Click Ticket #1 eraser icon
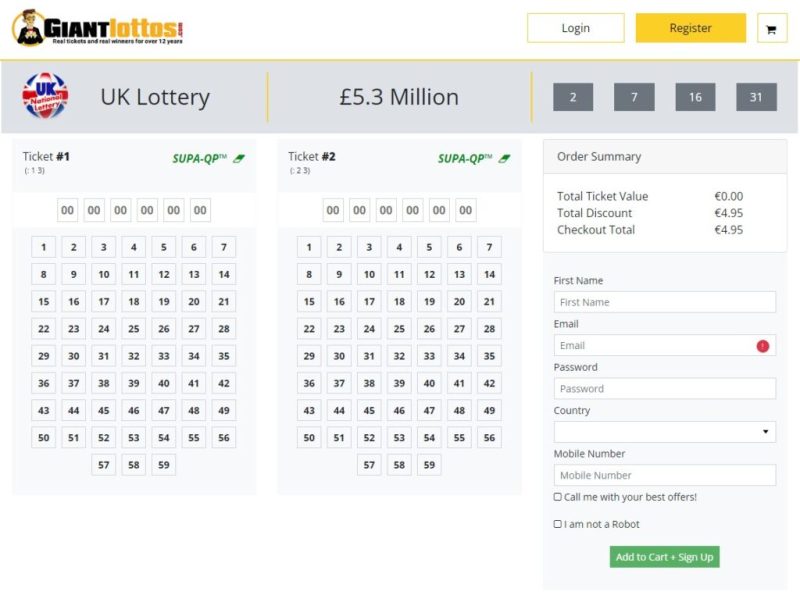The width and height of the screenshot is (800, 606). 240,158
